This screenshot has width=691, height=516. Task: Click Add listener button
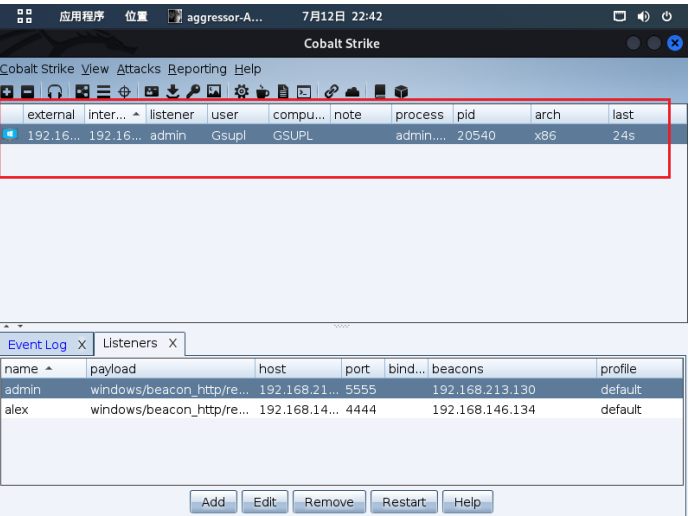pyautogui.click(x=213, y=502)
